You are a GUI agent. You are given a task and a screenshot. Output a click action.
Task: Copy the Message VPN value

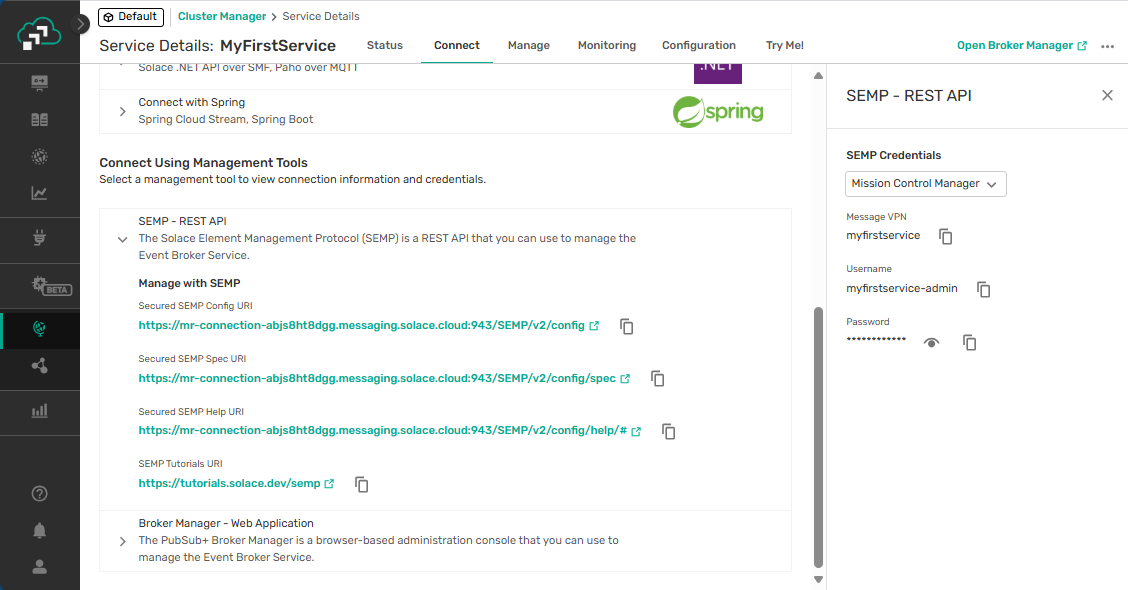[x=946, y=236]
